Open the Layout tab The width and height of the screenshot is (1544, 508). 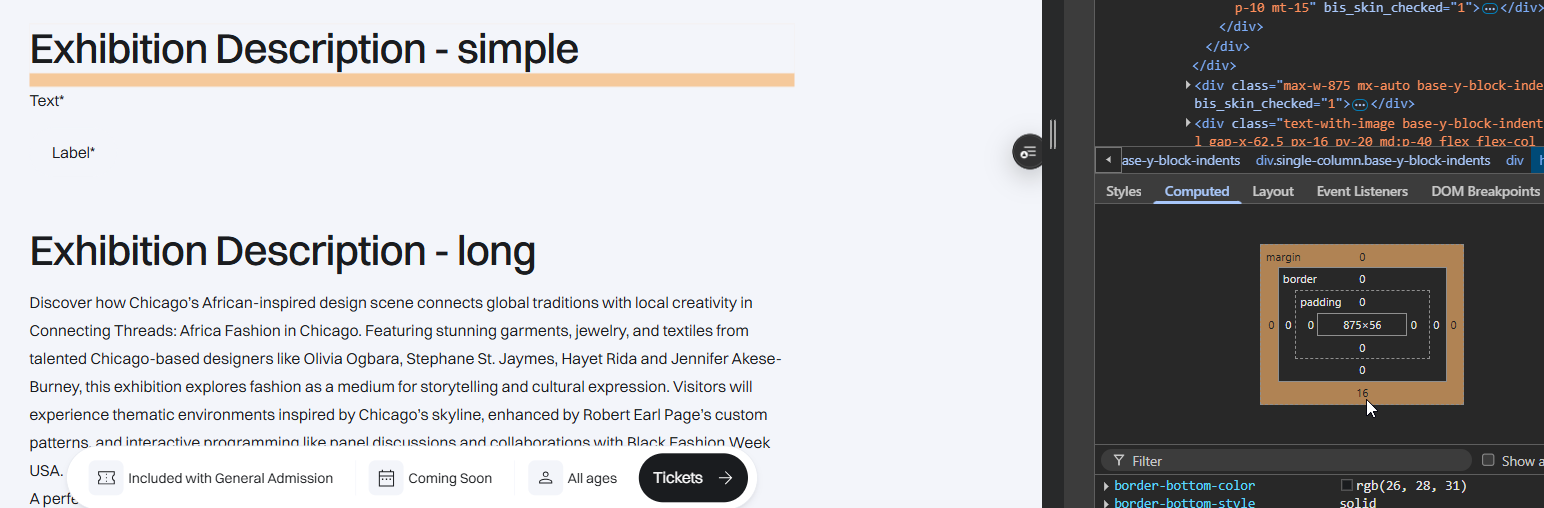point(1272,191)
